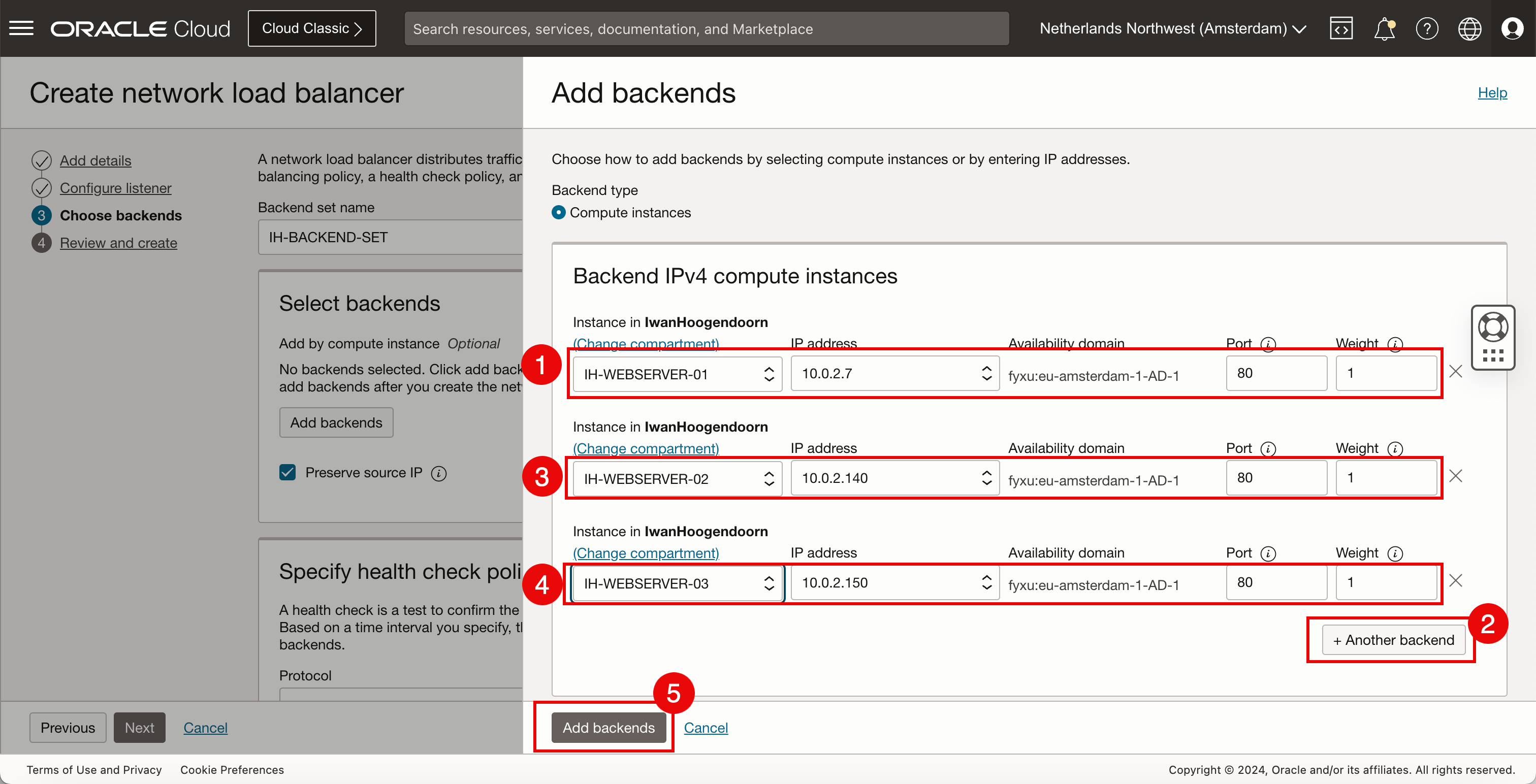Go to the Configure listener step
This screenshot has width=1536, height=784.
[115, 188]
